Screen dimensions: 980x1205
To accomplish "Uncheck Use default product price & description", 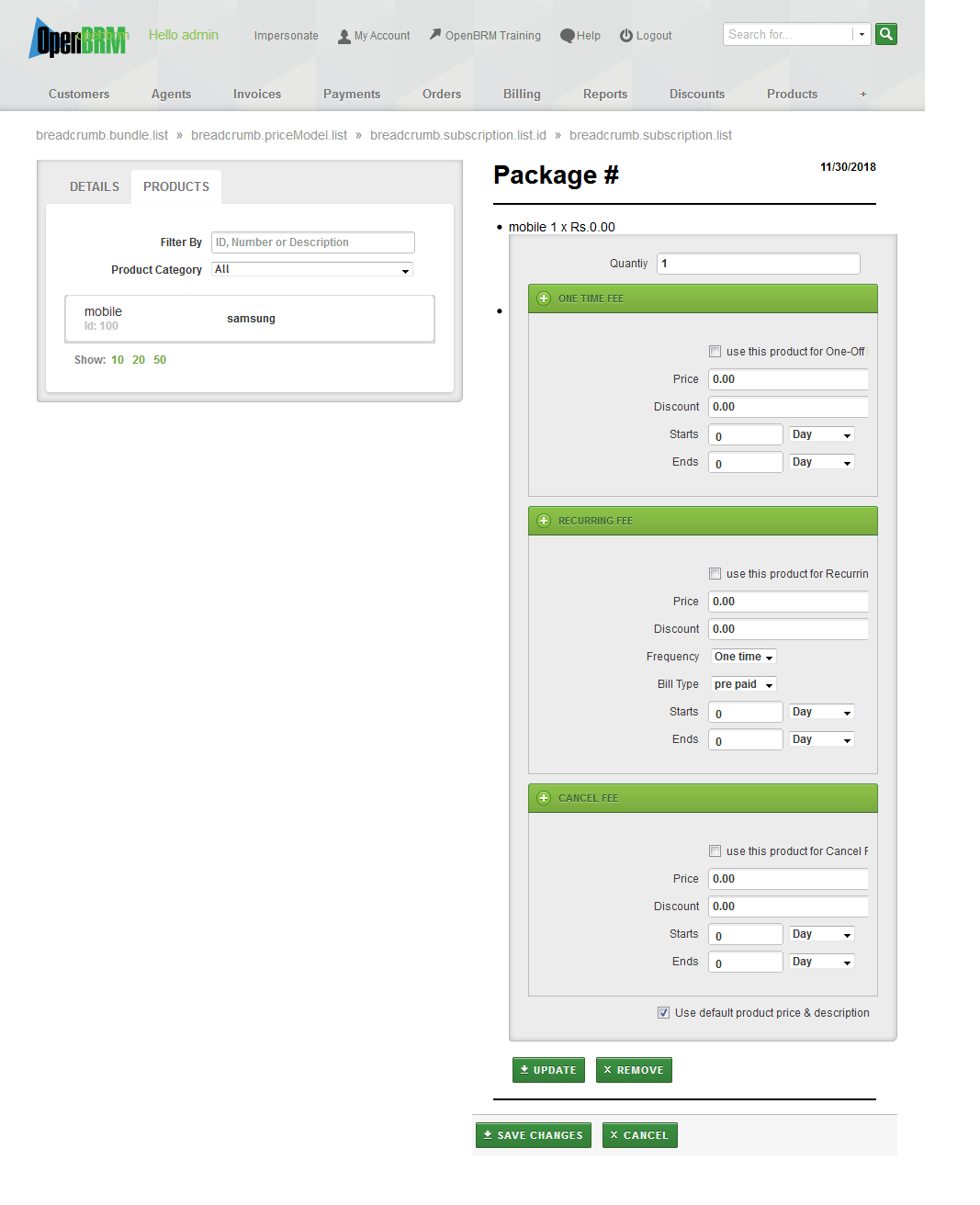I will click(663, 1013).
